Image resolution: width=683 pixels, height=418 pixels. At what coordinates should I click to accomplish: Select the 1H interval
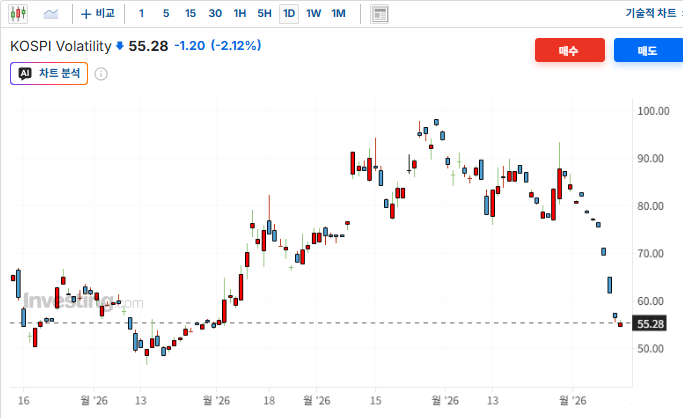coord(240,13)
